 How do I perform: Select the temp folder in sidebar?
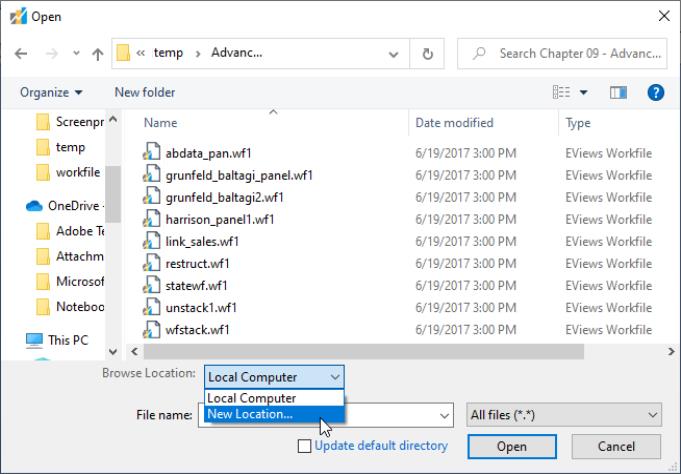point(70,147)
